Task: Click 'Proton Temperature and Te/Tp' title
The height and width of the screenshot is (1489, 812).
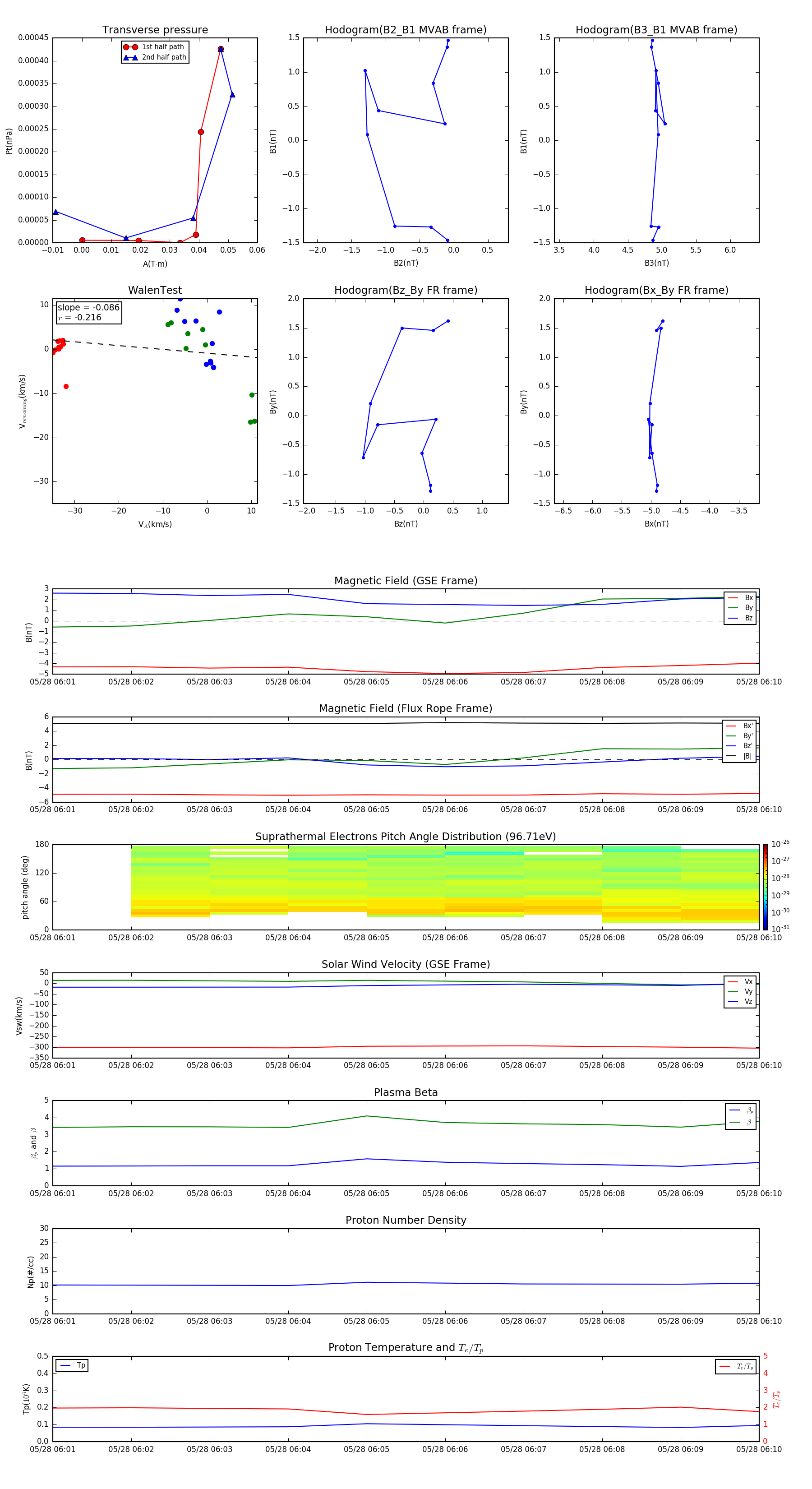Action: click(x=406, y=1348)
